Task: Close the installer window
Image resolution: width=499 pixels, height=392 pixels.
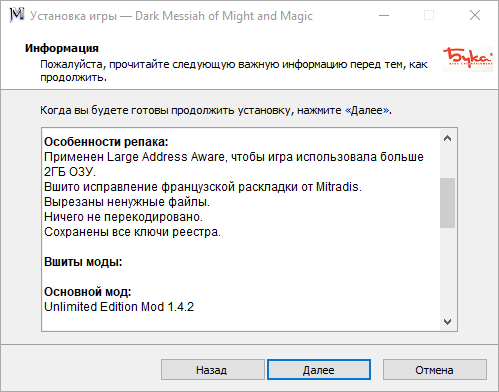Action: pyautogui.click(x=475, y=15)
